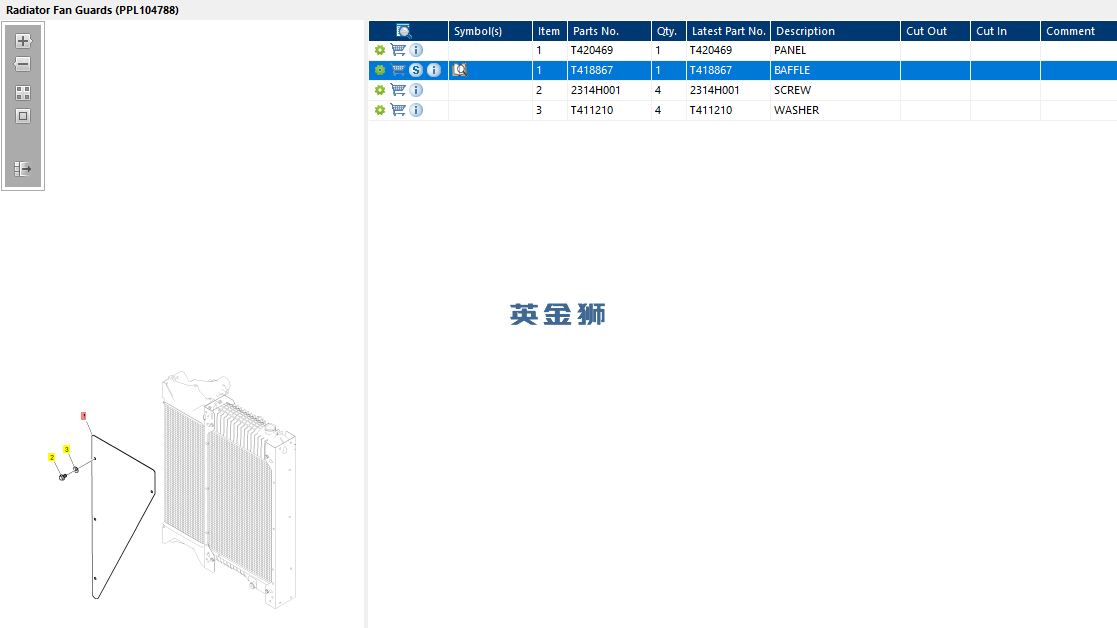Screen dimensions: 1117x628
Task: Click Parts No. cell T420469
Action: coord(609,50)
